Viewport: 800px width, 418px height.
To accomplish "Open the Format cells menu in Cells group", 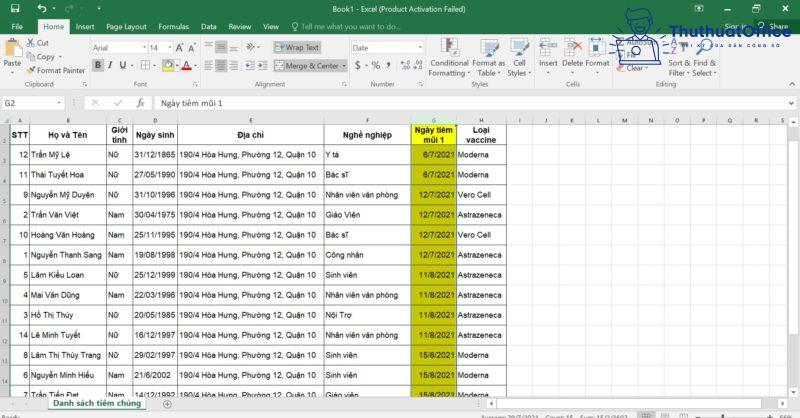I will click(x=597, y=55).
